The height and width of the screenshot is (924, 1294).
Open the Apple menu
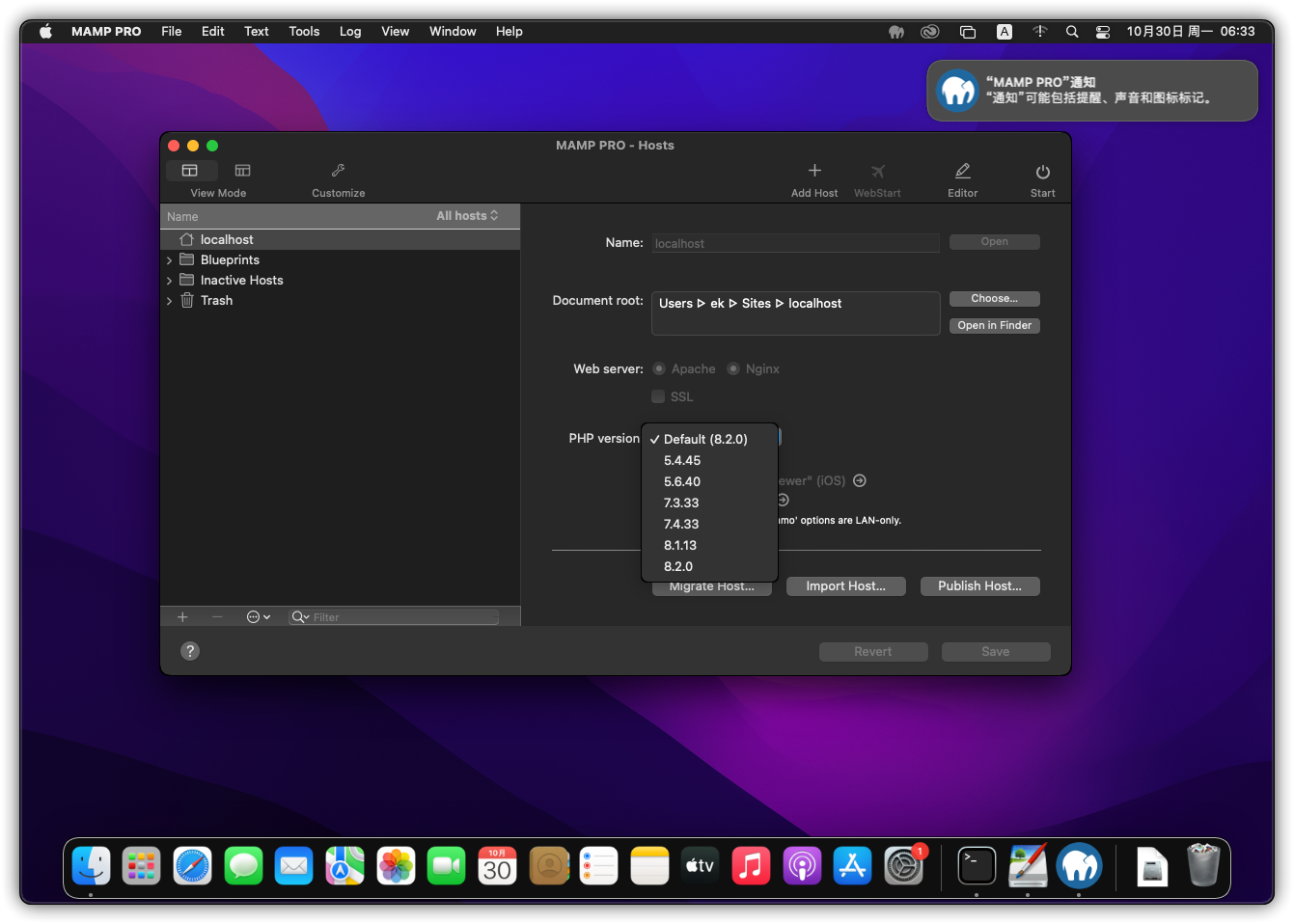45,32
